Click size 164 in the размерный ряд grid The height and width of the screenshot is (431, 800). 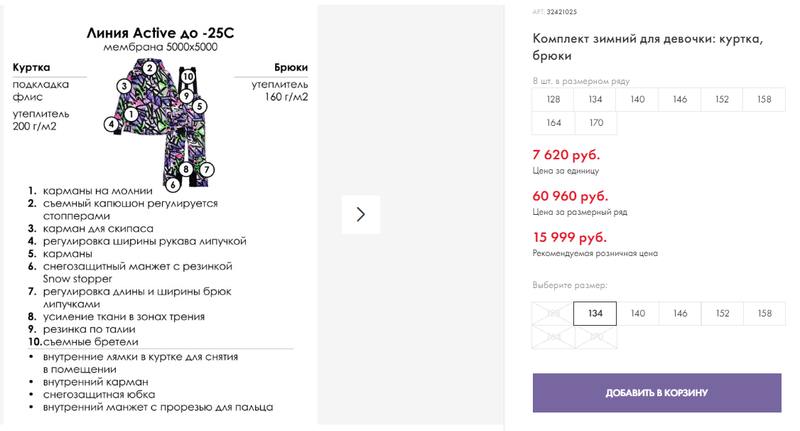tap(554, 123)
